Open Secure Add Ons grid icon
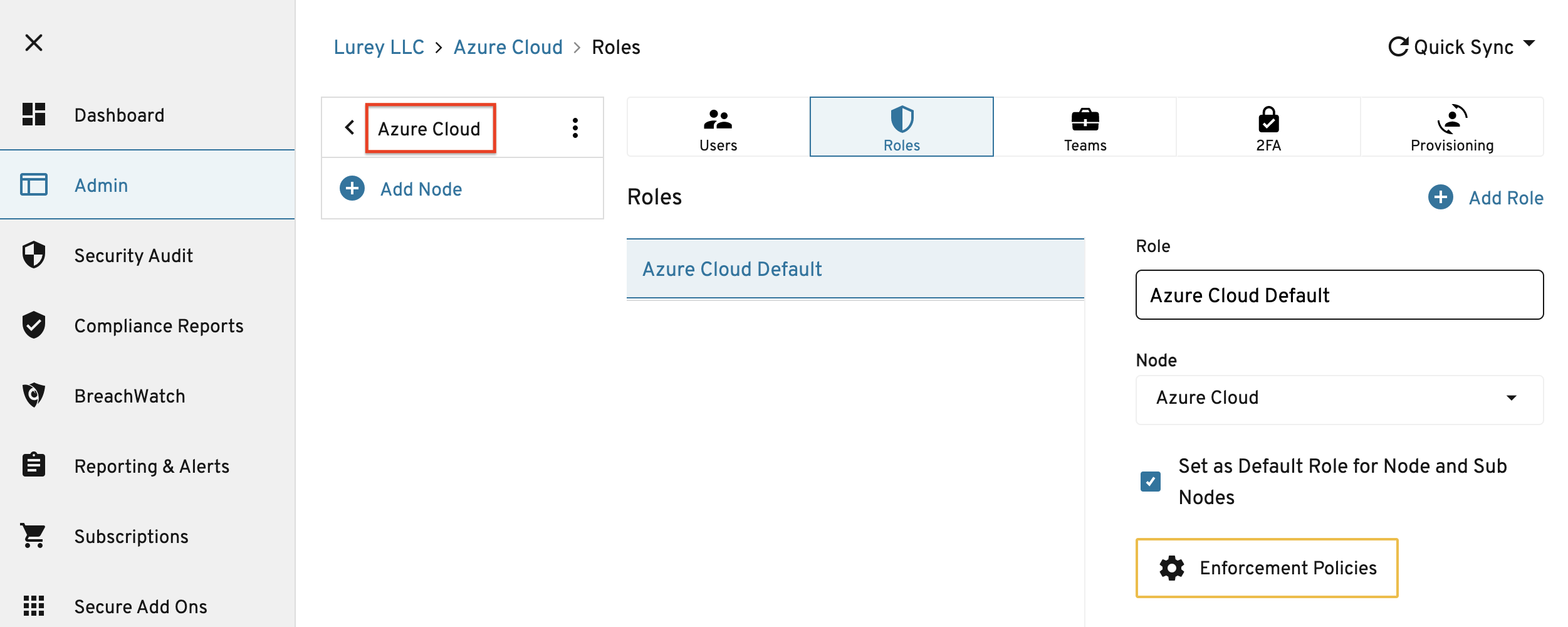The height and width of the screenshot is (627, 1568). 34,606
